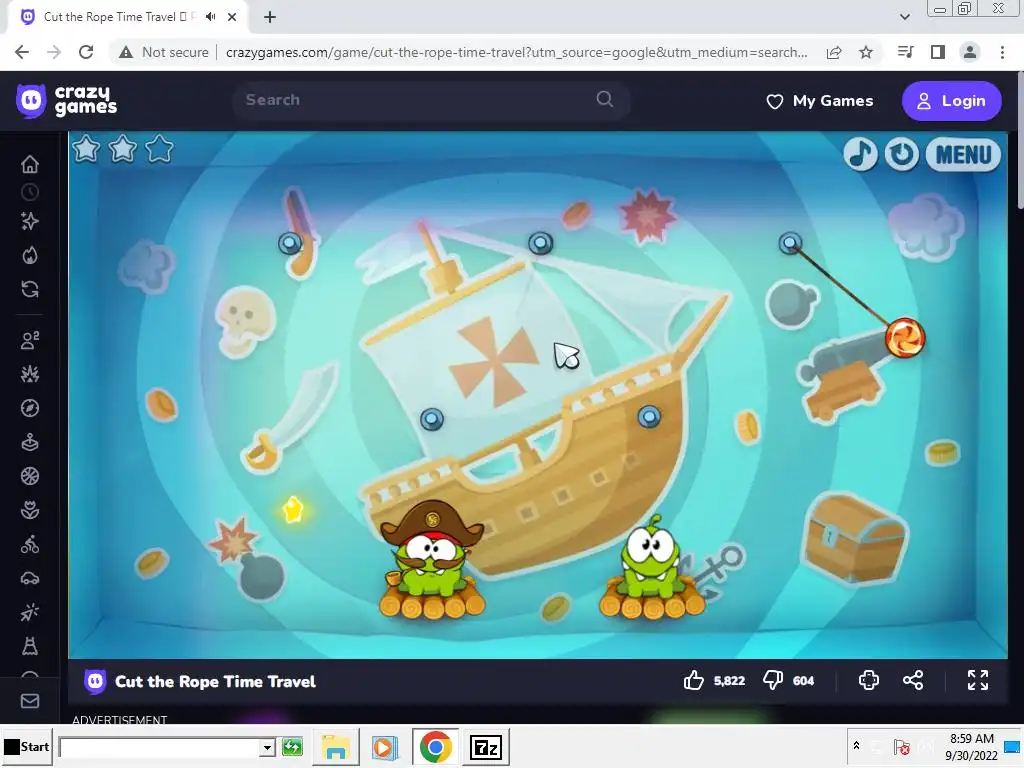Open the media player taskbar icon
Viewport: 1024px width, 768px height.
pyautogui.click(x=384, y=746)
